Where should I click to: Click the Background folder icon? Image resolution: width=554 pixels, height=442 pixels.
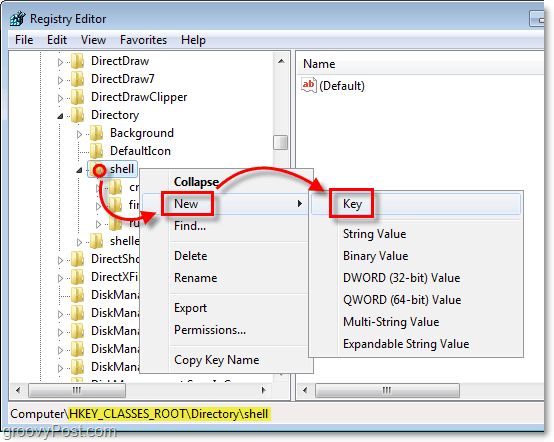click(x=96, y=133)
